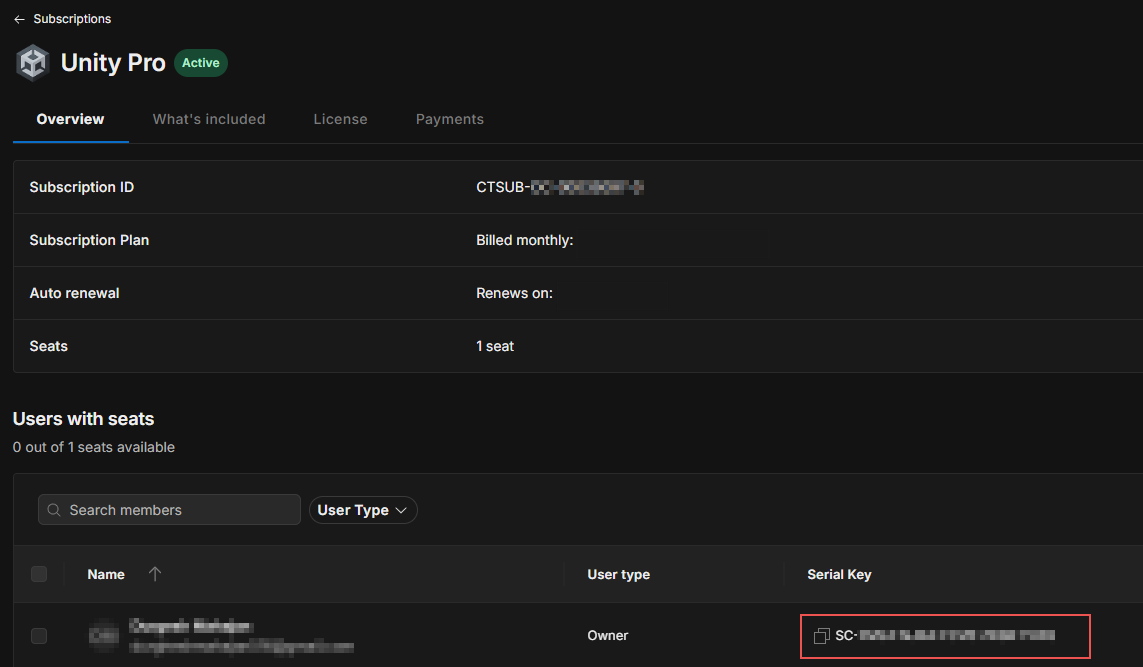
Task: Select the Overview tab
Action: click(x=70, y=119)
